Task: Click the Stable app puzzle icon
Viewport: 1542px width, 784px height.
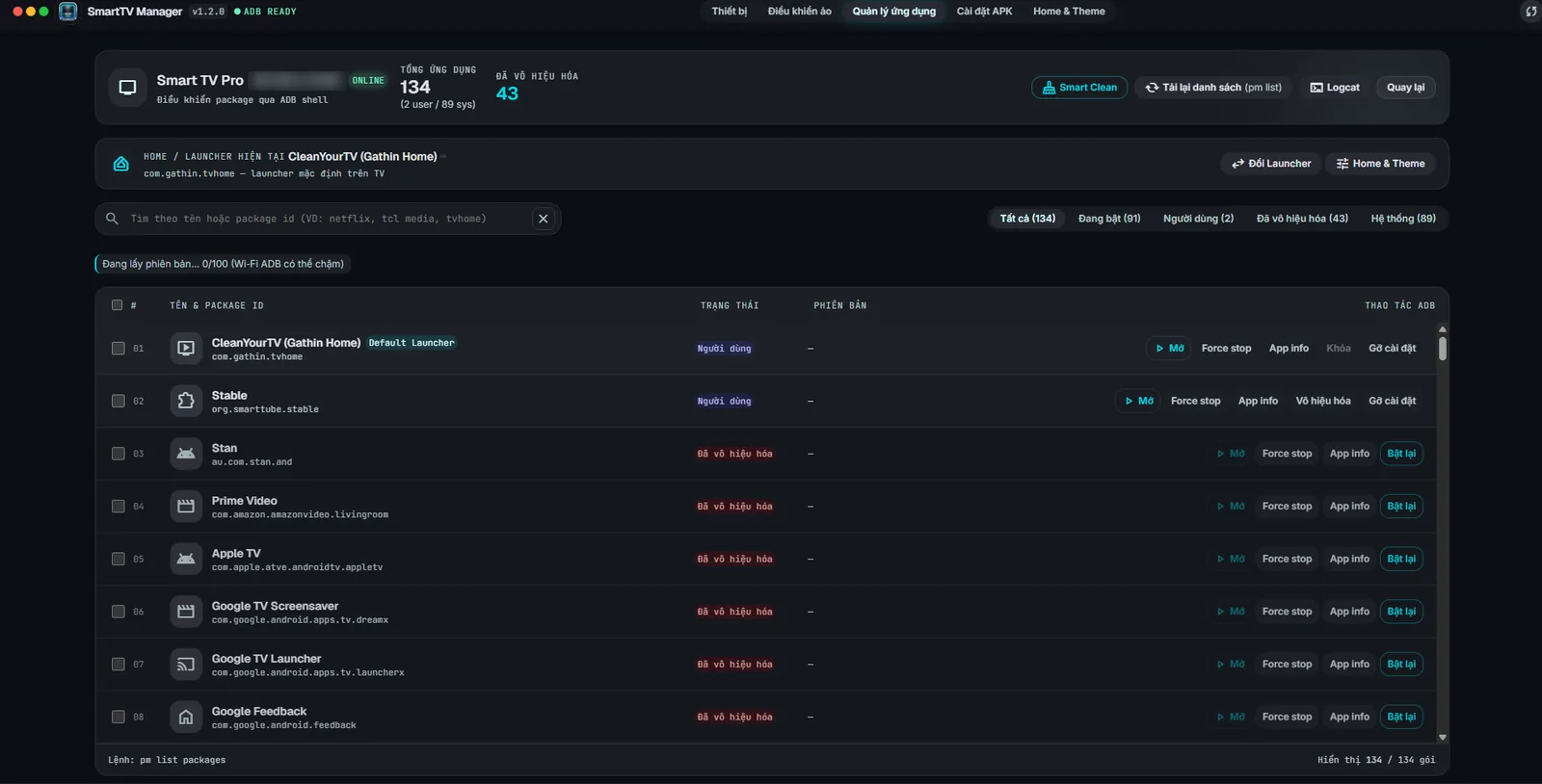Action: 186,401
